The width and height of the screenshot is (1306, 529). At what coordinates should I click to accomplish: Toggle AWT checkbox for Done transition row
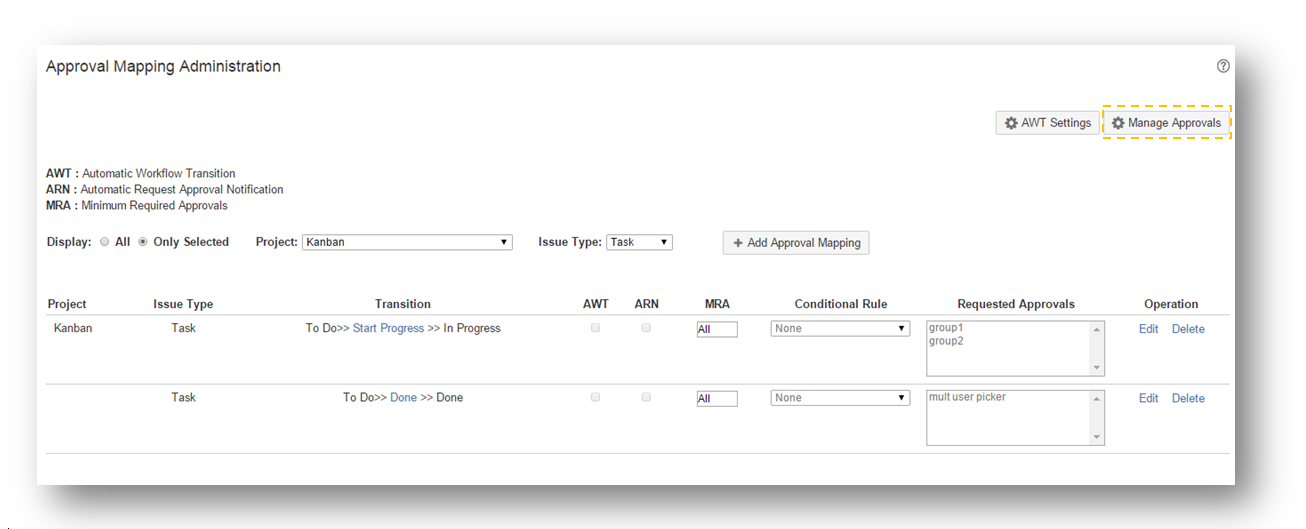(x=595, y=397)
